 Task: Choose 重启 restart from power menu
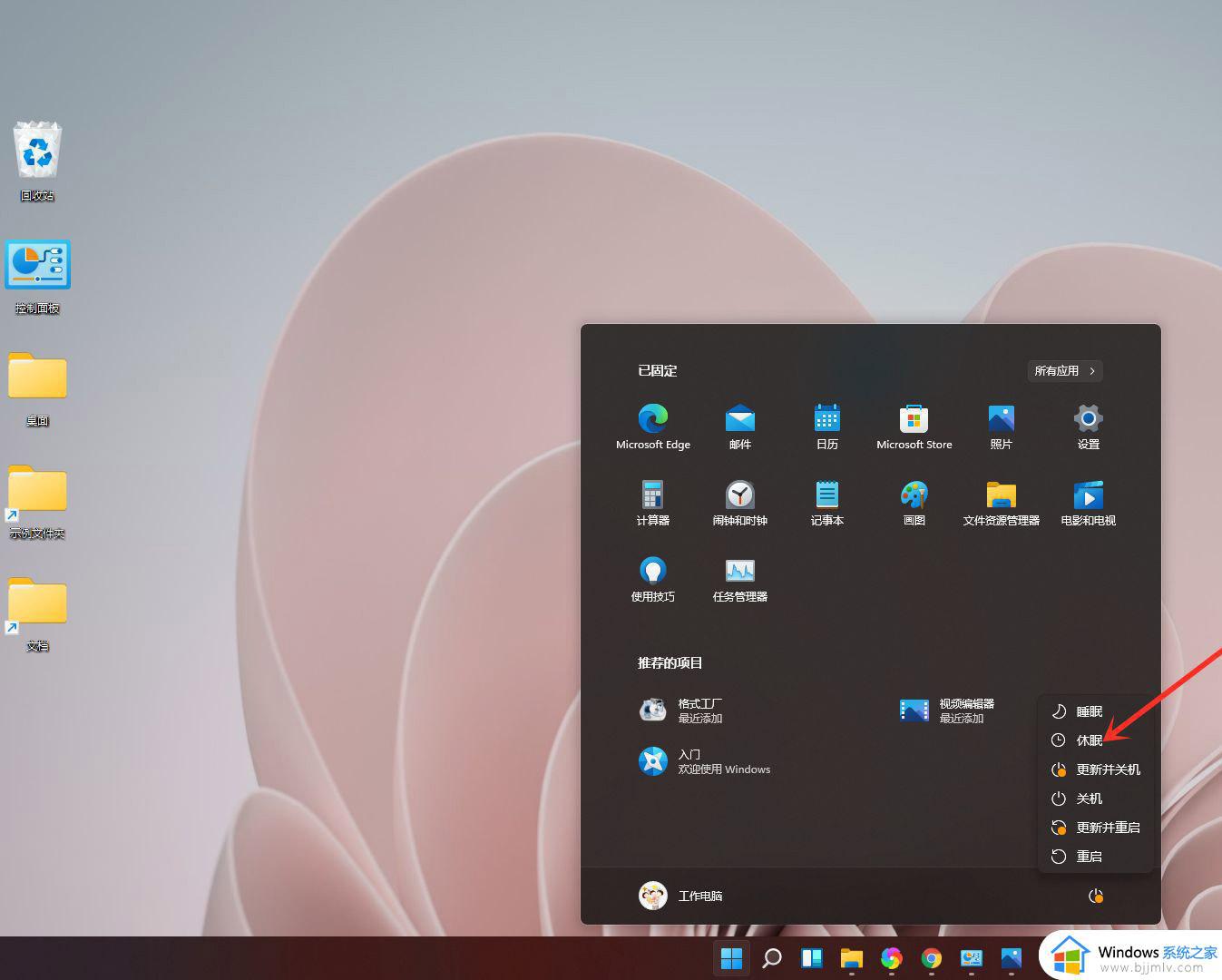1095,857
